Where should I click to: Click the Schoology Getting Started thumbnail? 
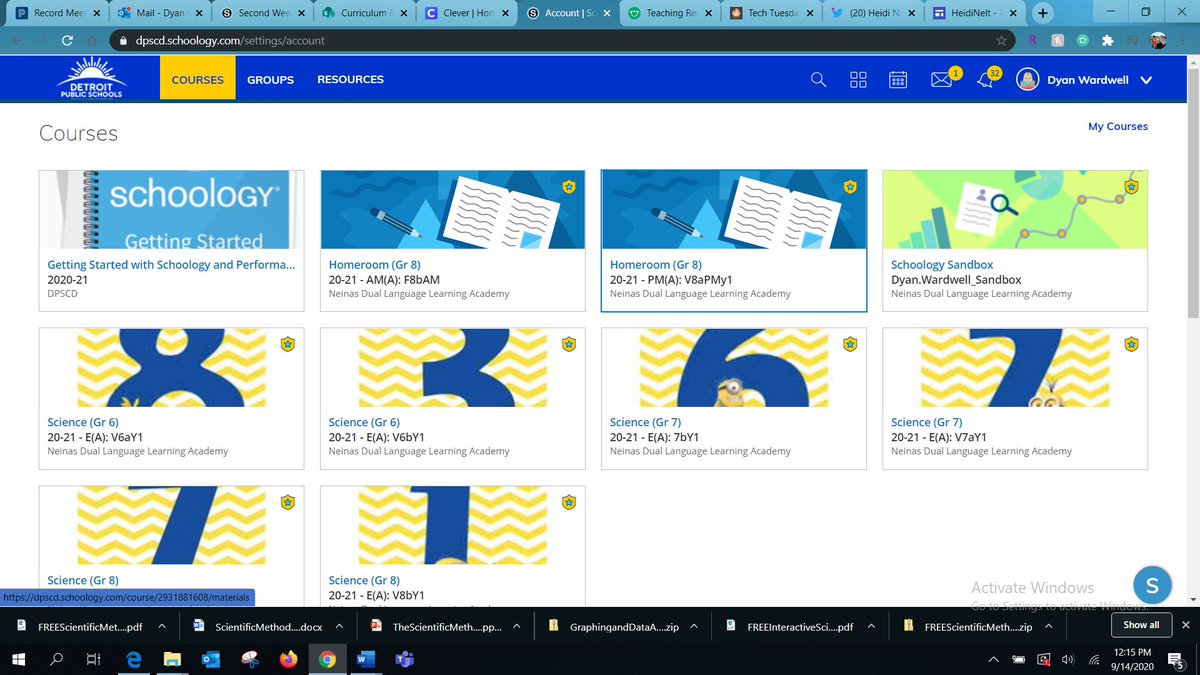[171, 209]
